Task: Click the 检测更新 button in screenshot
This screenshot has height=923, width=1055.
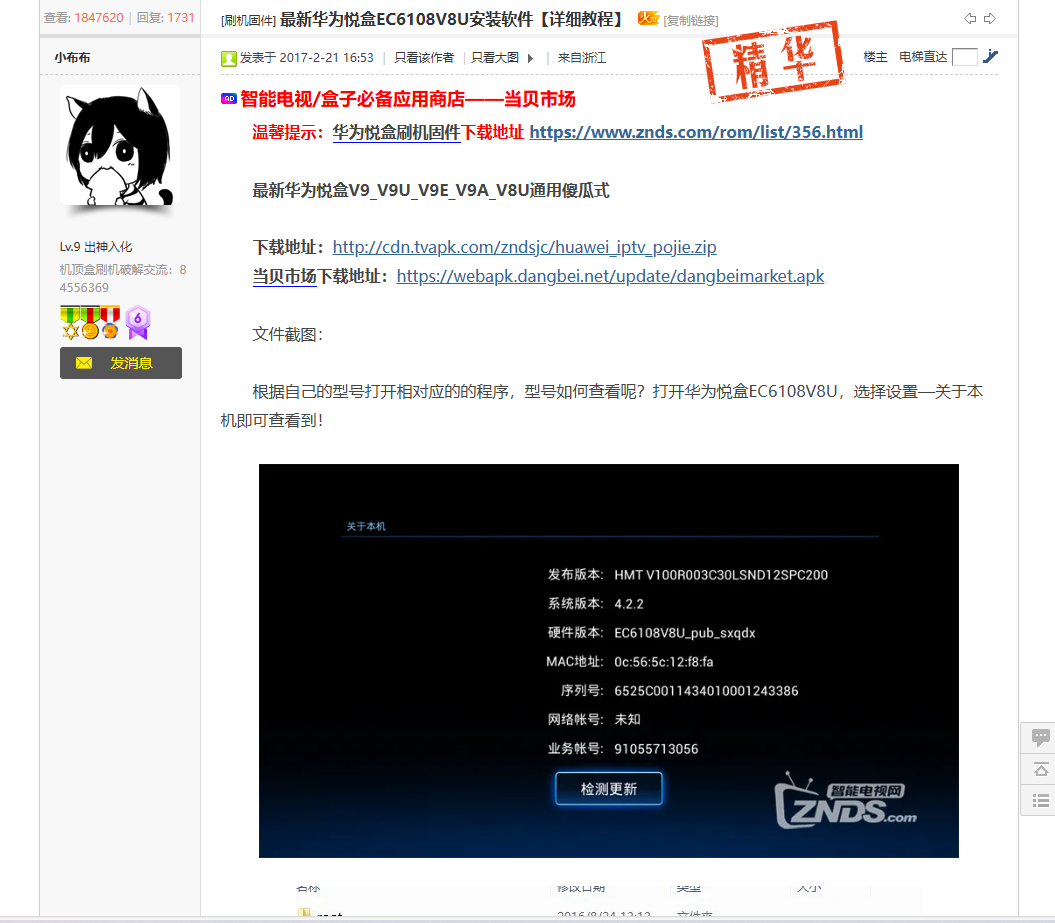Action: coord(608,788)
